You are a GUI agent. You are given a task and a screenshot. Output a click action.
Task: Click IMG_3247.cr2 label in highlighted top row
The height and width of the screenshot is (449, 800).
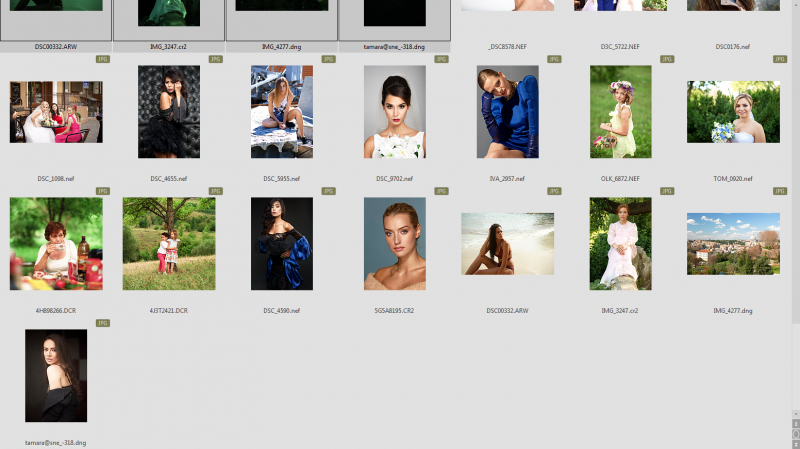tap(169, 46)
